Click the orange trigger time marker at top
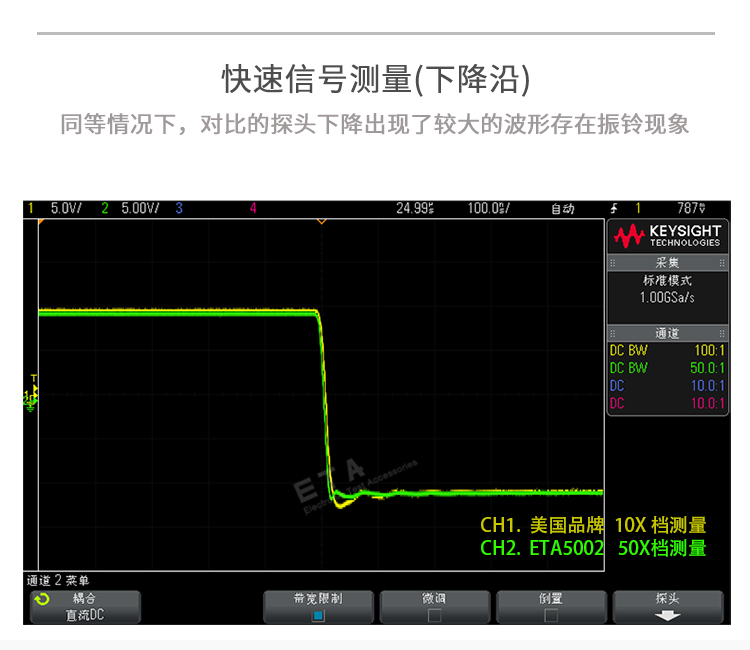Image resolution: width=750 pixels, height=650 pixels. [x=322, y=221]
